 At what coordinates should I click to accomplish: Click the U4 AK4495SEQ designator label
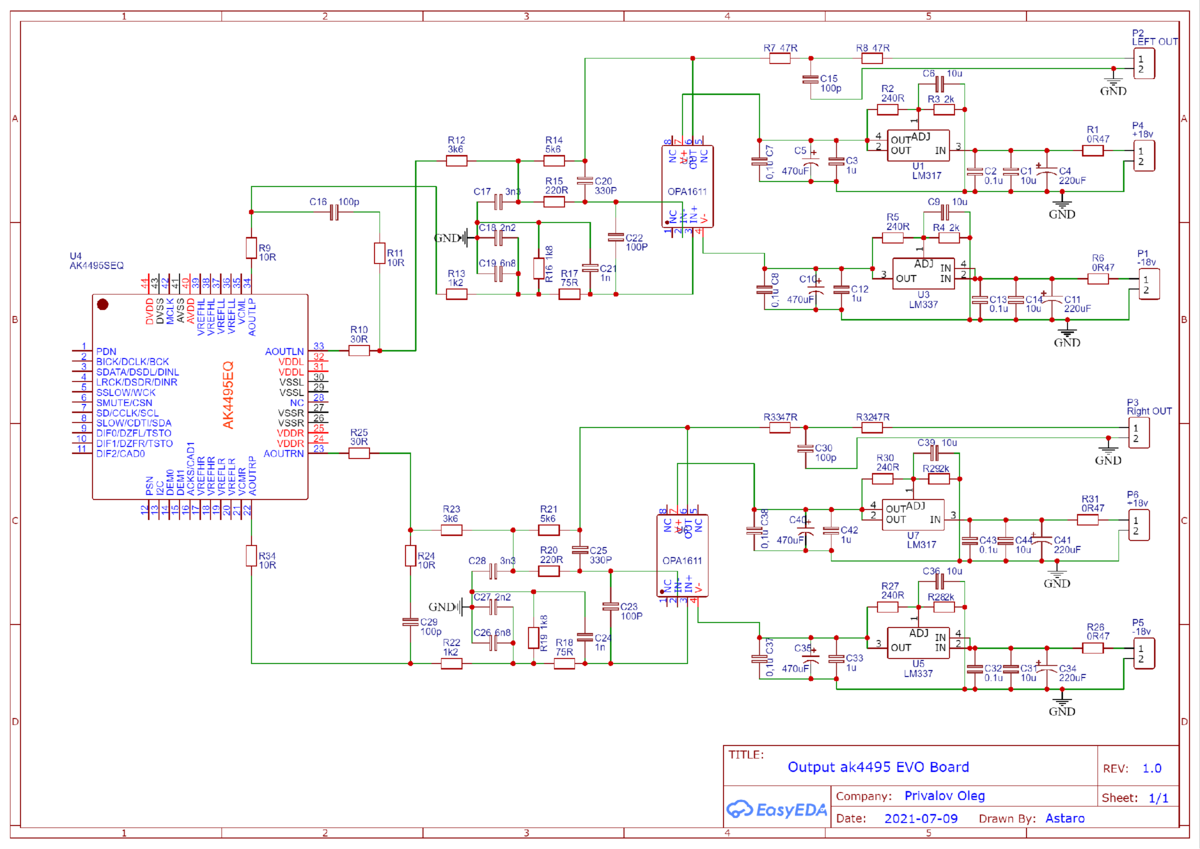pyautogui.click(x=97, y=261)
